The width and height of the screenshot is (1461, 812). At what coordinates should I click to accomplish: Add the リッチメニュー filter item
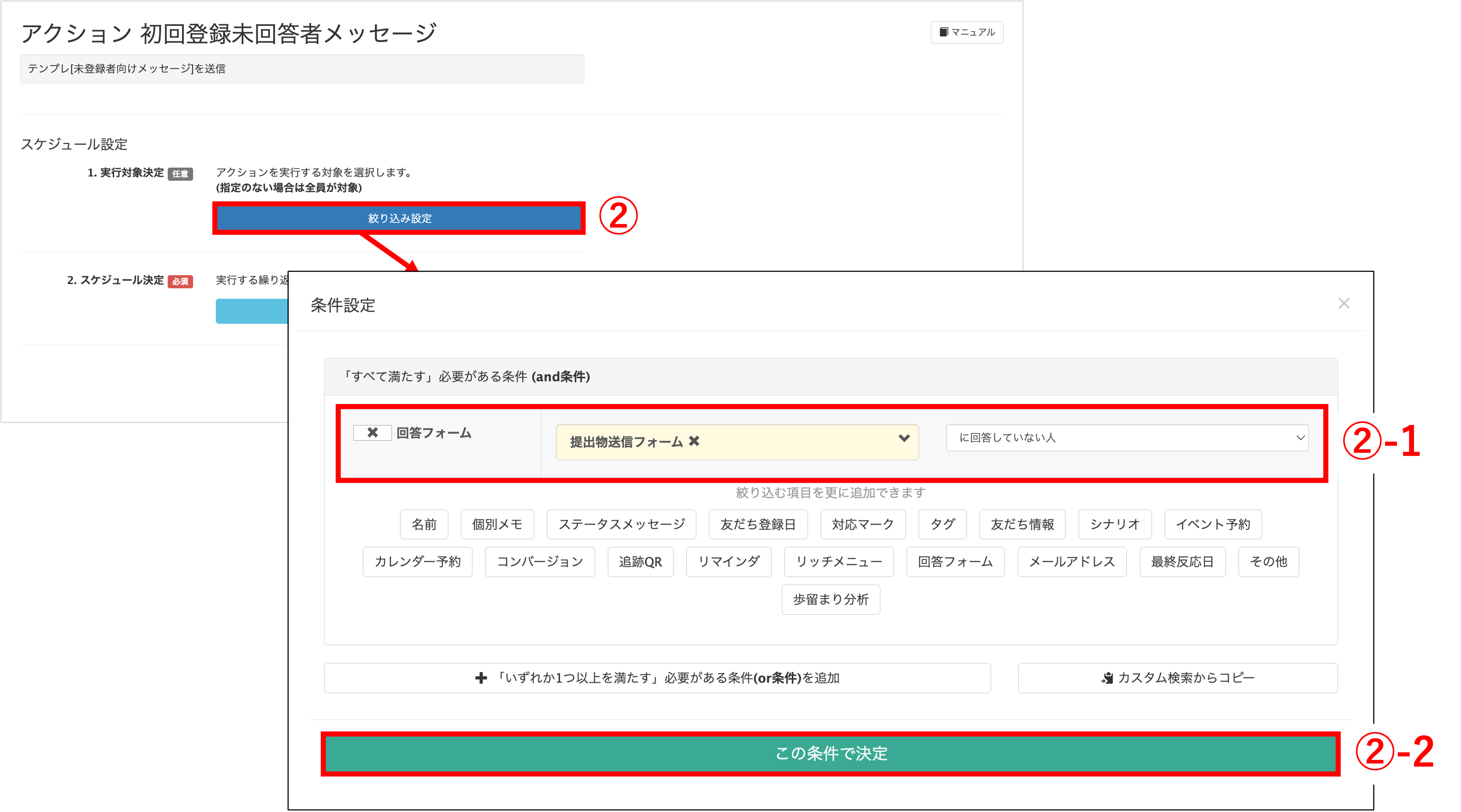point(838,561)
